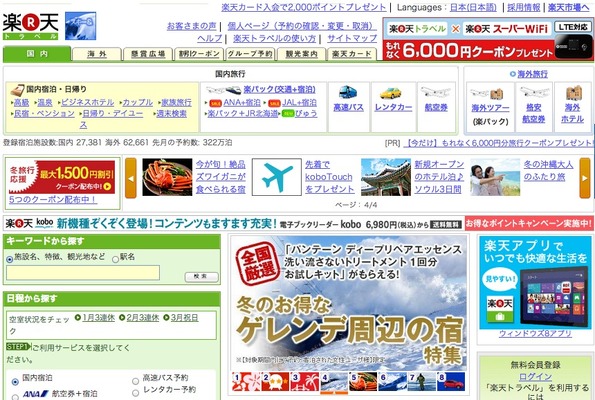The width and height of the screenshot is (595, 400).
Task: Open the お得なポイントキャンペーン実施中 red banner
Action: click(x=529, y=224)
